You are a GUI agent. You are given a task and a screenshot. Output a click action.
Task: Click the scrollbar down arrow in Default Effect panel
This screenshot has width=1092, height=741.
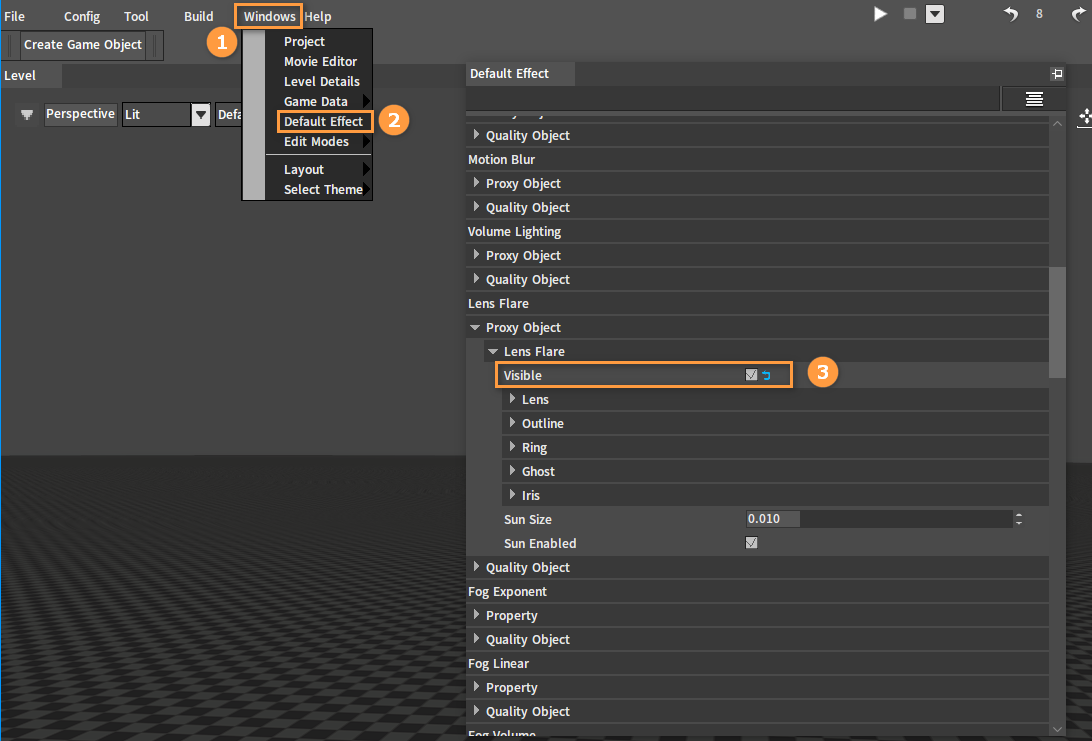[x=1057, y=728]
